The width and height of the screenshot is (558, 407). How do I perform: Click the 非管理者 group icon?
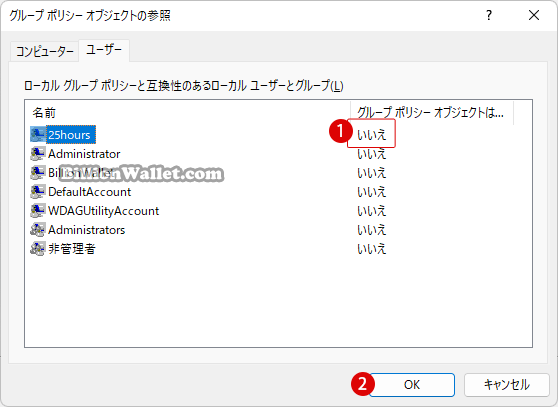pos(38,249)
